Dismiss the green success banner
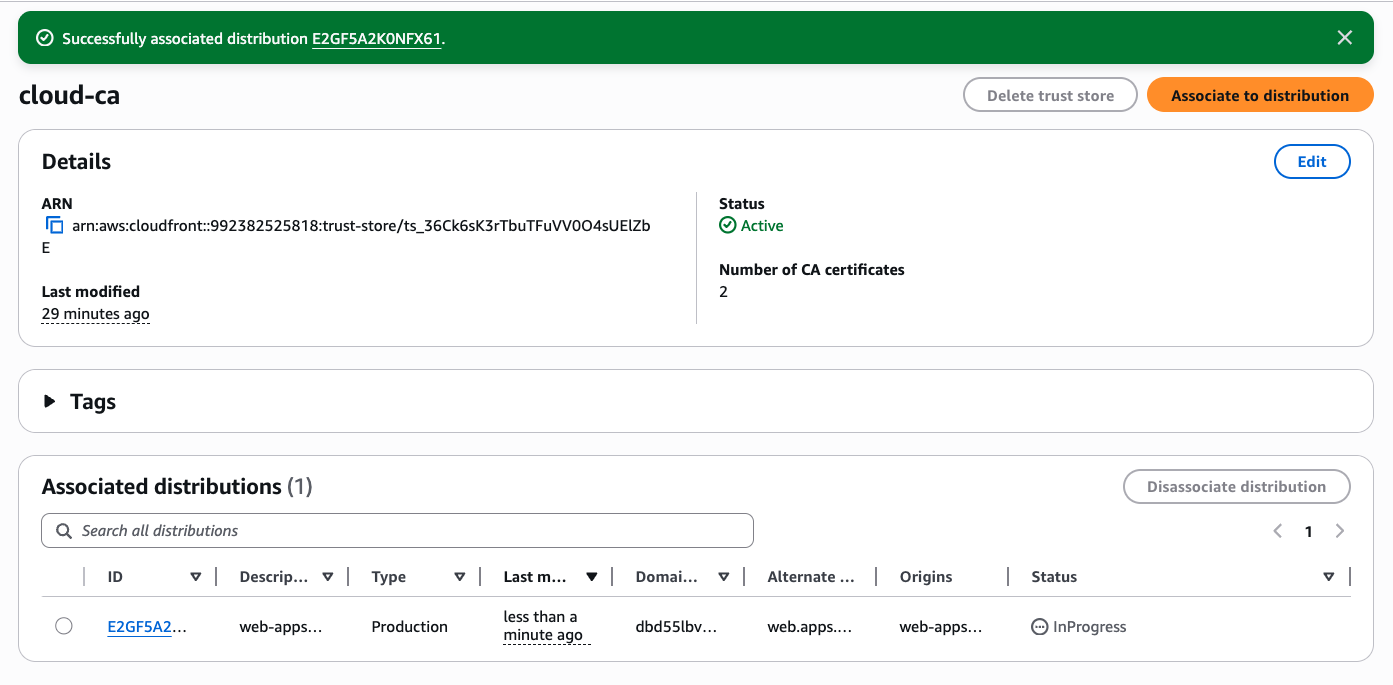Image resolution: width=1393 pixels, height=685 pixels. tap(1344, 37)
